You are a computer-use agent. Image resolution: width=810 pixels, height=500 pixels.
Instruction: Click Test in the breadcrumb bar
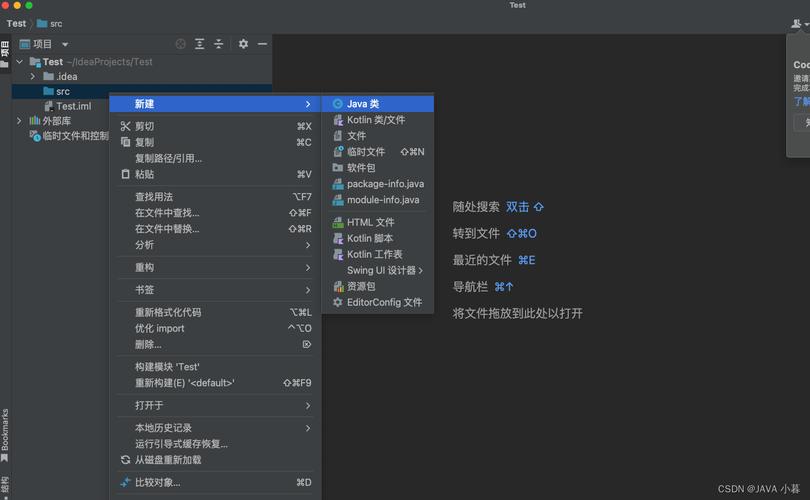[16, 24]
